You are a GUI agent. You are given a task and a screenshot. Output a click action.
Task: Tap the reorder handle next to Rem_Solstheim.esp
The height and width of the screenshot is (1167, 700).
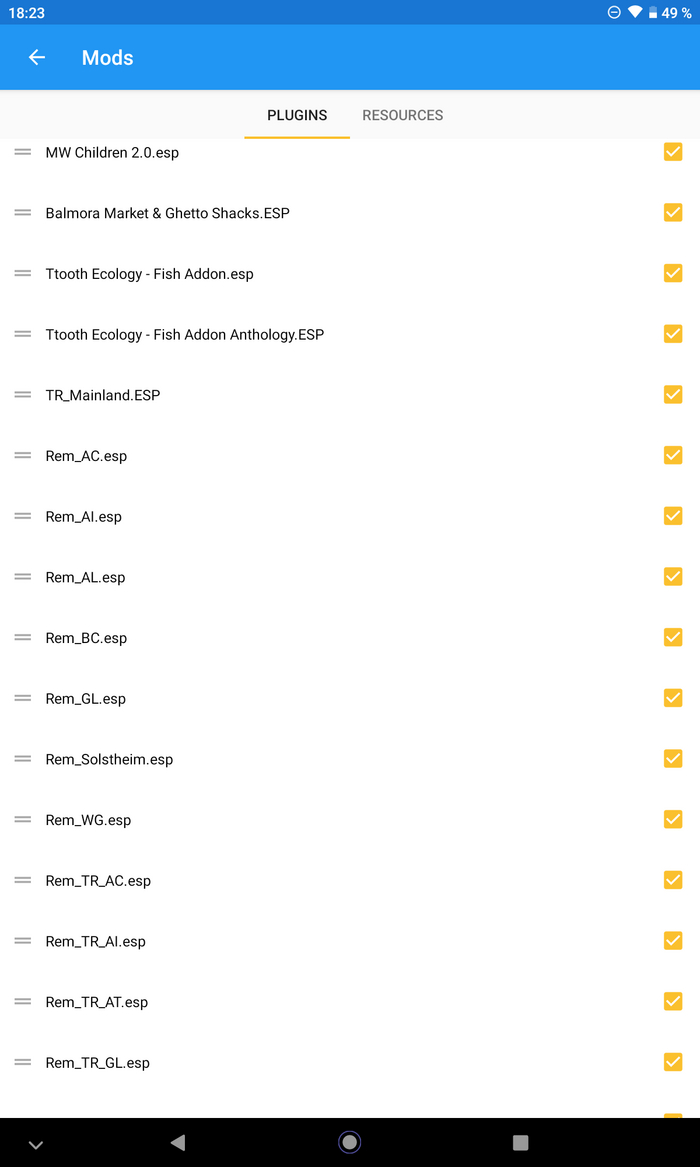[x=23, y=759]
